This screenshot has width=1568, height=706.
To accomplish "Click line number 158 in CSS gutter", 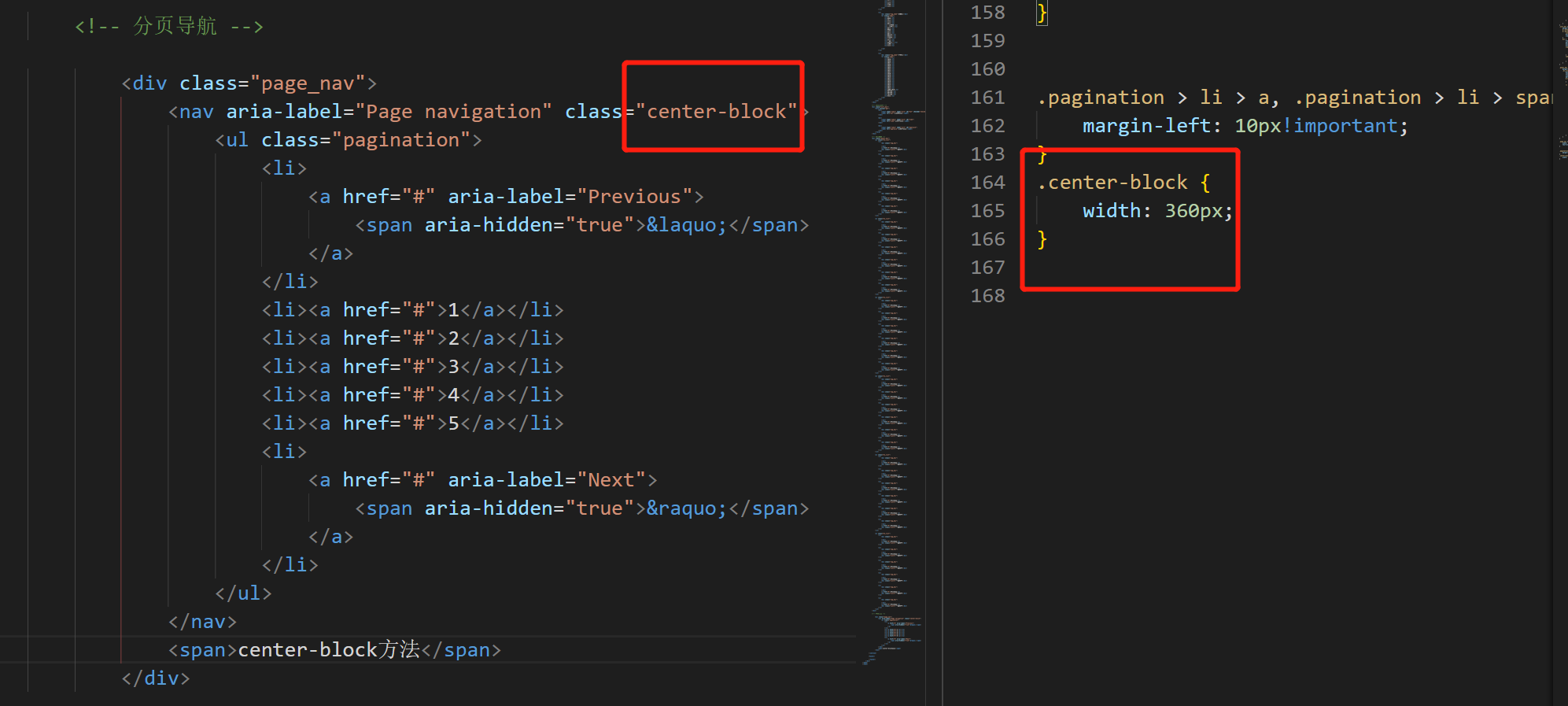I will click(988, 13).
